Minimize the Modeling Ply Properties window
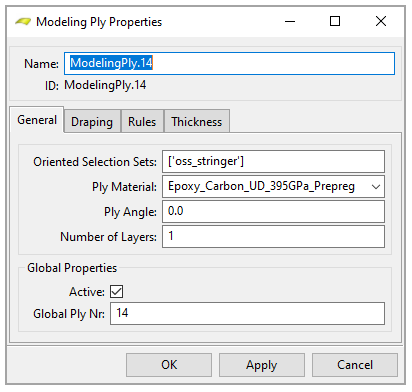 (290, 22)
